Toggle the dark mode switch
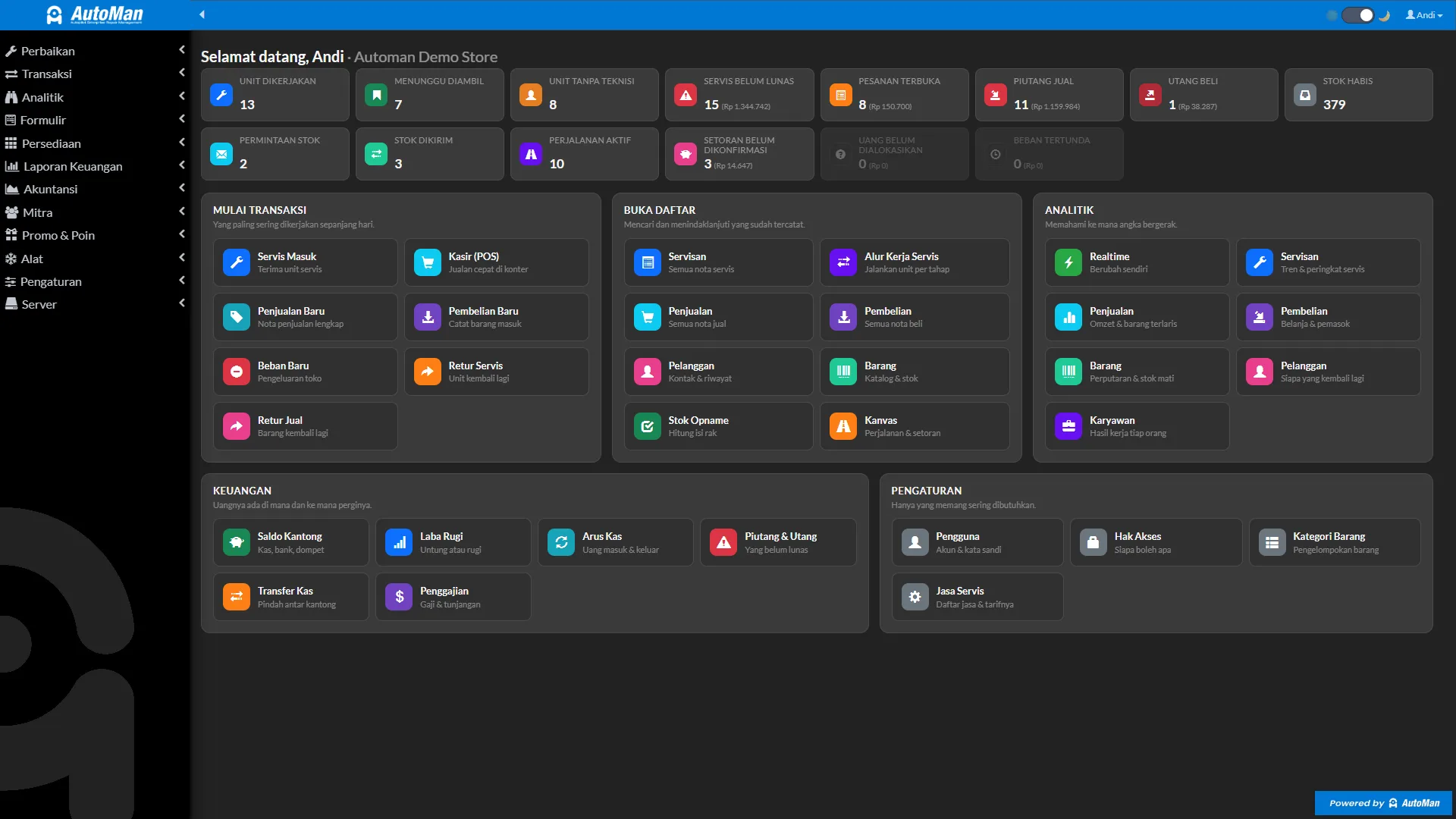 1358,15
